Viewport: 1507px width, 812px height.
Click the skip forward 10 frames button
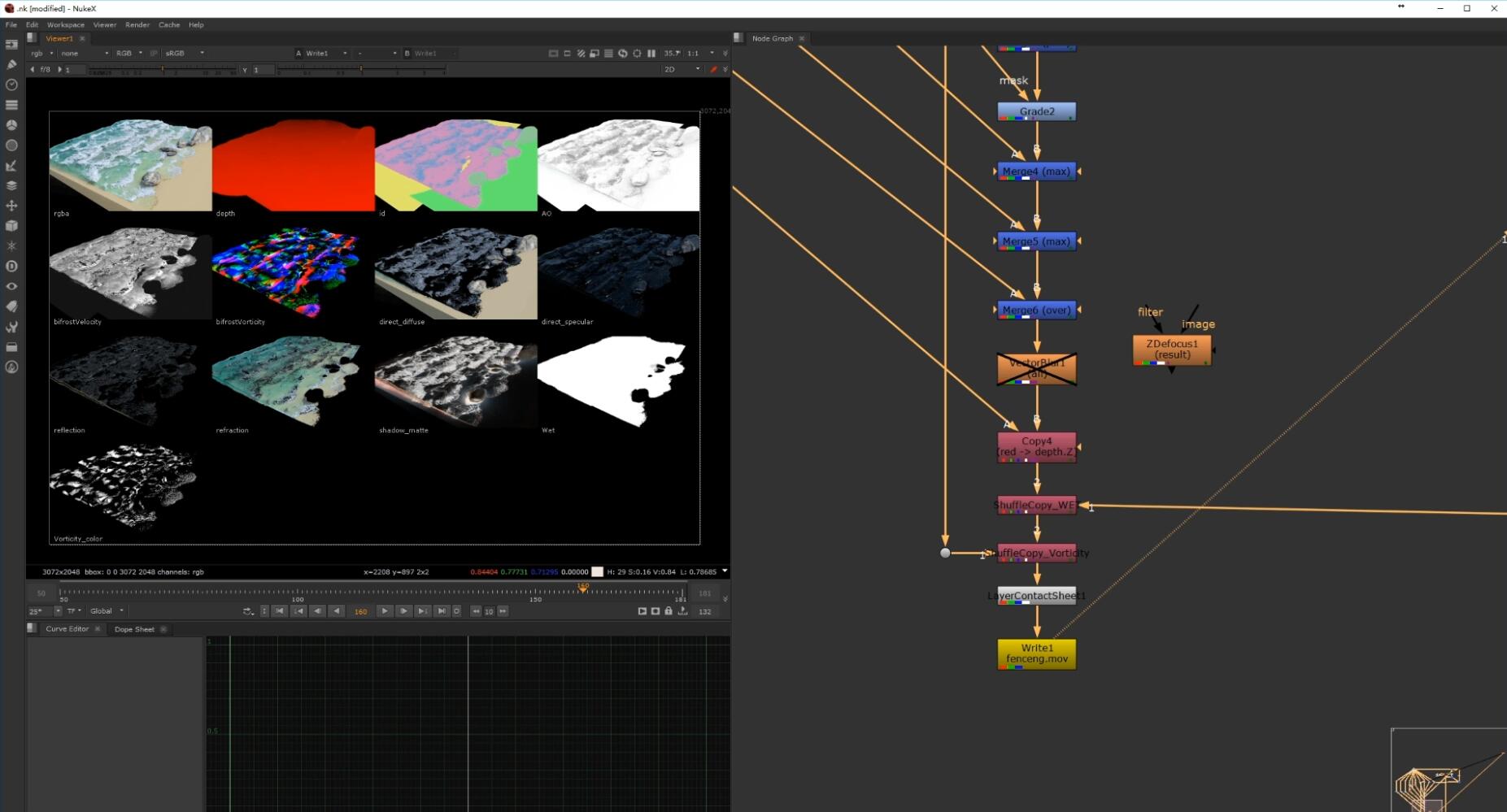coord(503,611)
